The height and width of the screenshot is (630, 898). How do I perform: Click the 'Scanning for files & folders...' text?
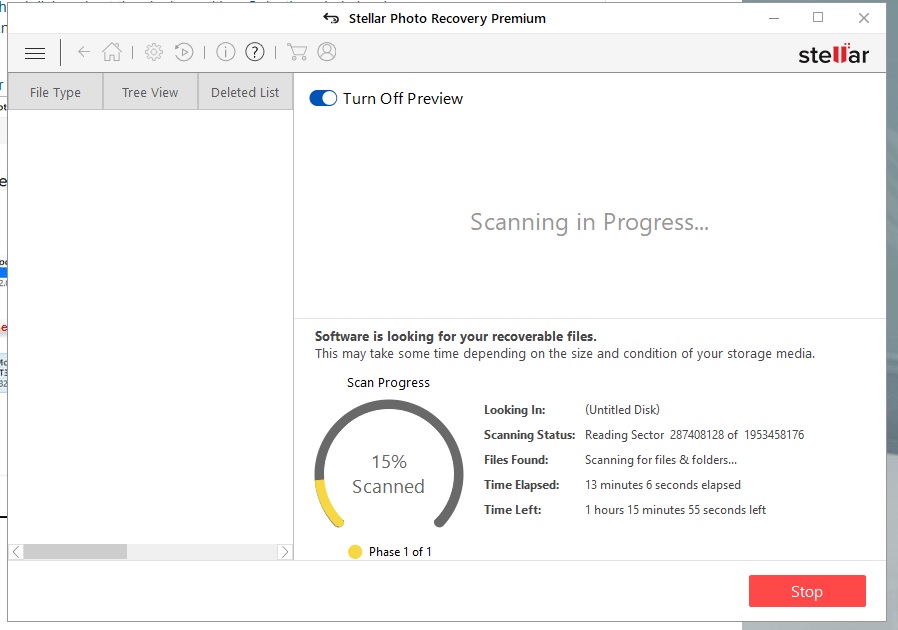(661, 460)
